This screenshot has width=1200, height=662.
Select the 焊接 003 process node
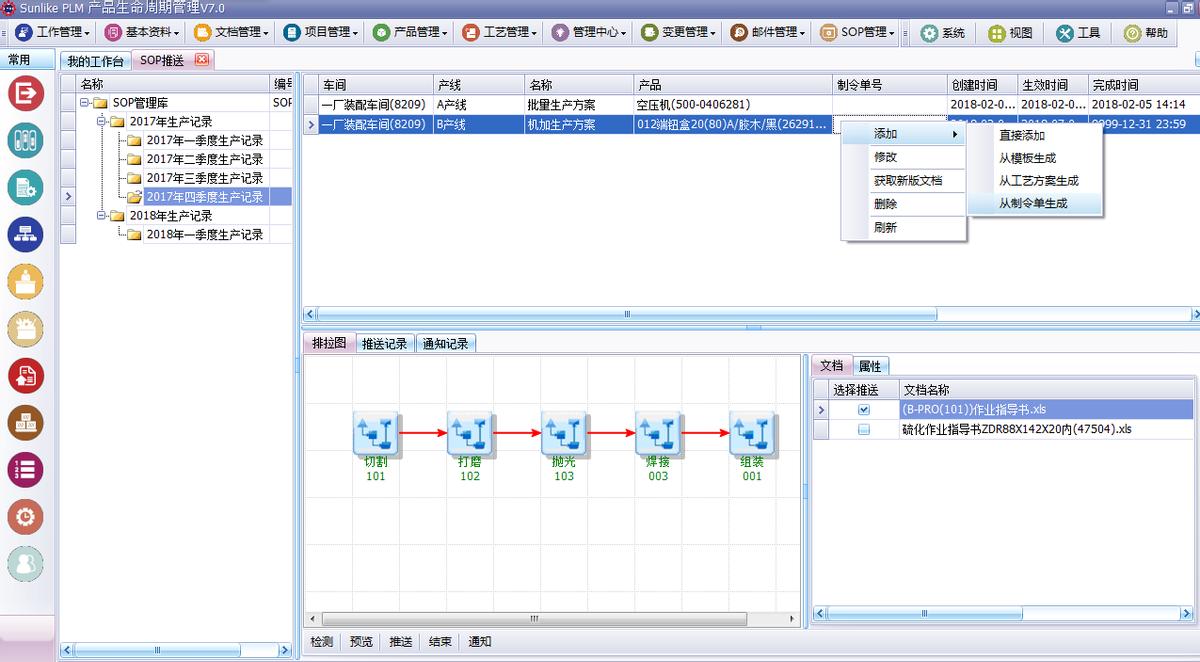[657, 433]
